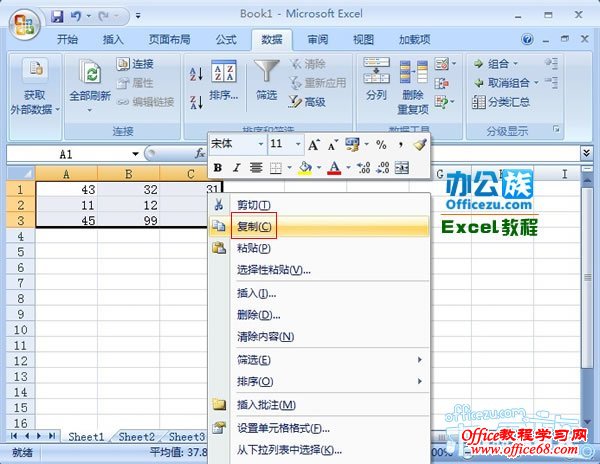The image size is (600, 464).
Task: Center align text in mini toolbar
Action: [x=256, y=168]
